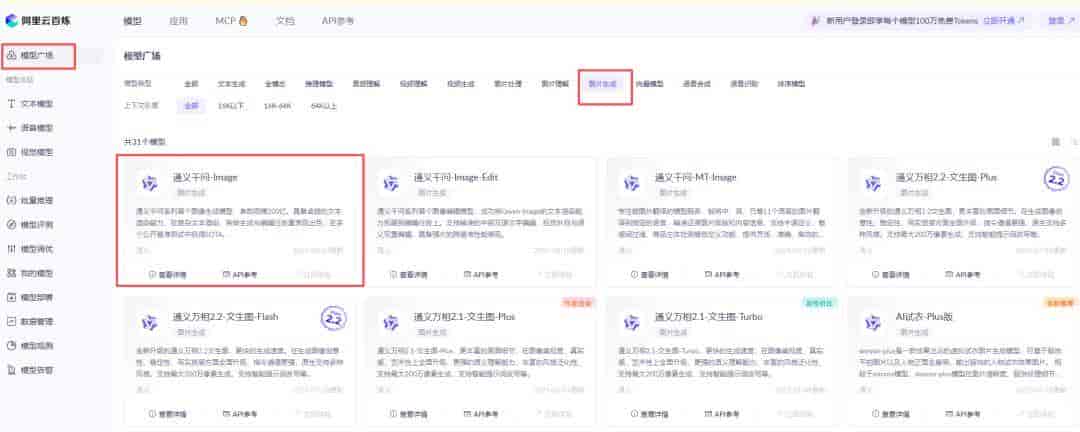Open 查看详情 for 通义千问-MT-Image
Image resolution: width=1080 pixels, height=432 pixels.
[650, 274]
